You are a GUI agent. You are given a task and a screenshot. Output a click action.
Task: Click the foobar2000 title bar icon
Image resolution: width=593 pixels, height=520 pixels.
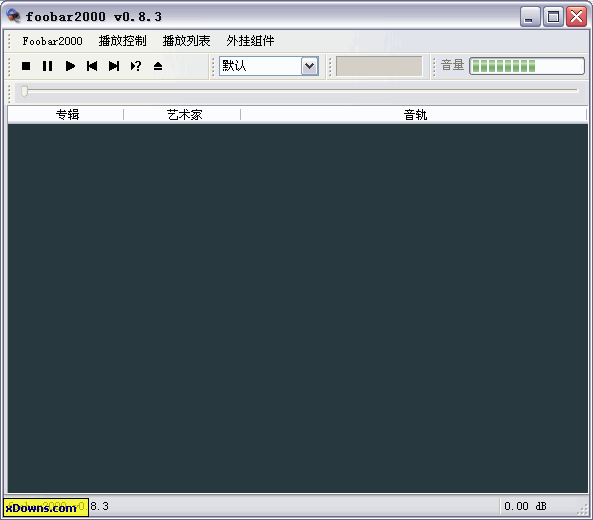tap(13, 16)
